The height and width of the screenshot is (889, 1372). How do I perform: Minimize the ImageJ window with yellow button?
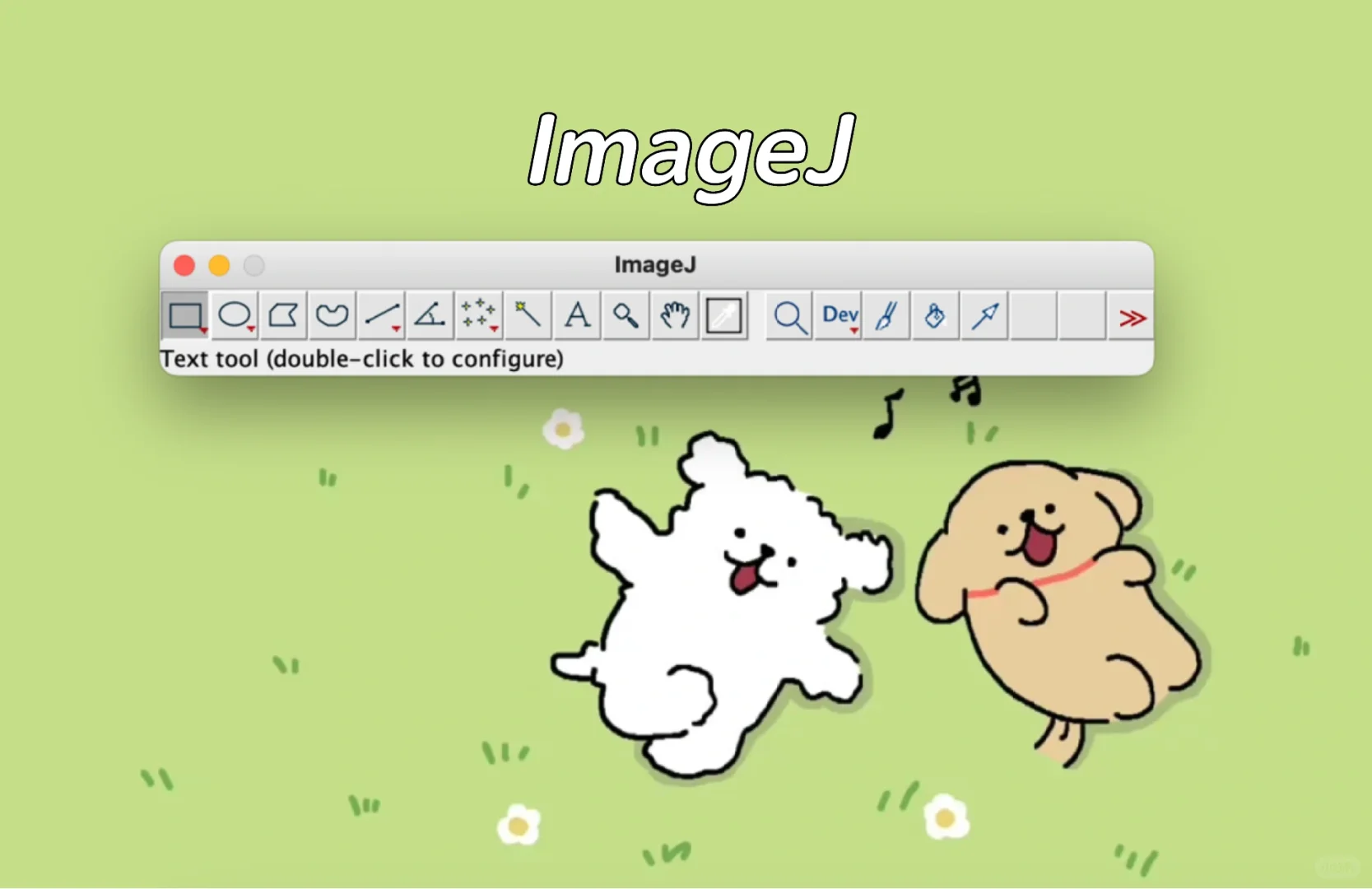pyautogui.click(x=219, y=265)
